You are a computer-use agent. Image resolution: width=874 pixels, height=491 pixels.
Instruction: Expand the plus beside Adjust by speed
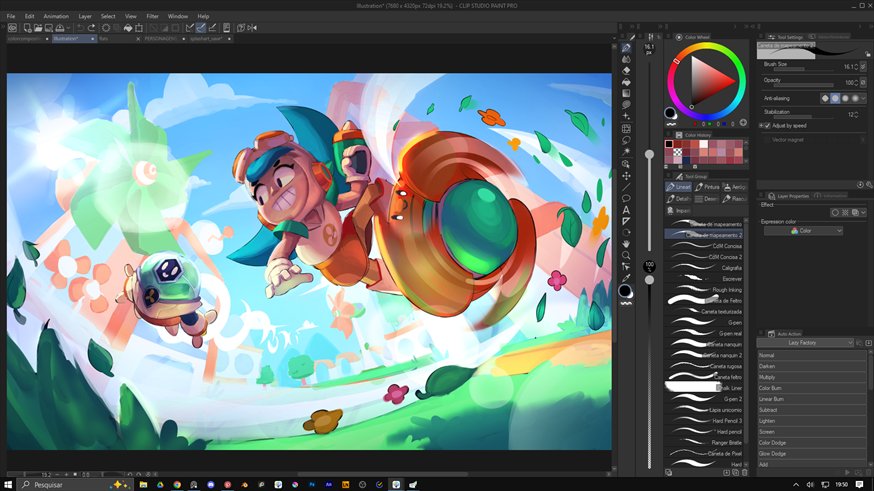[761, 126]
